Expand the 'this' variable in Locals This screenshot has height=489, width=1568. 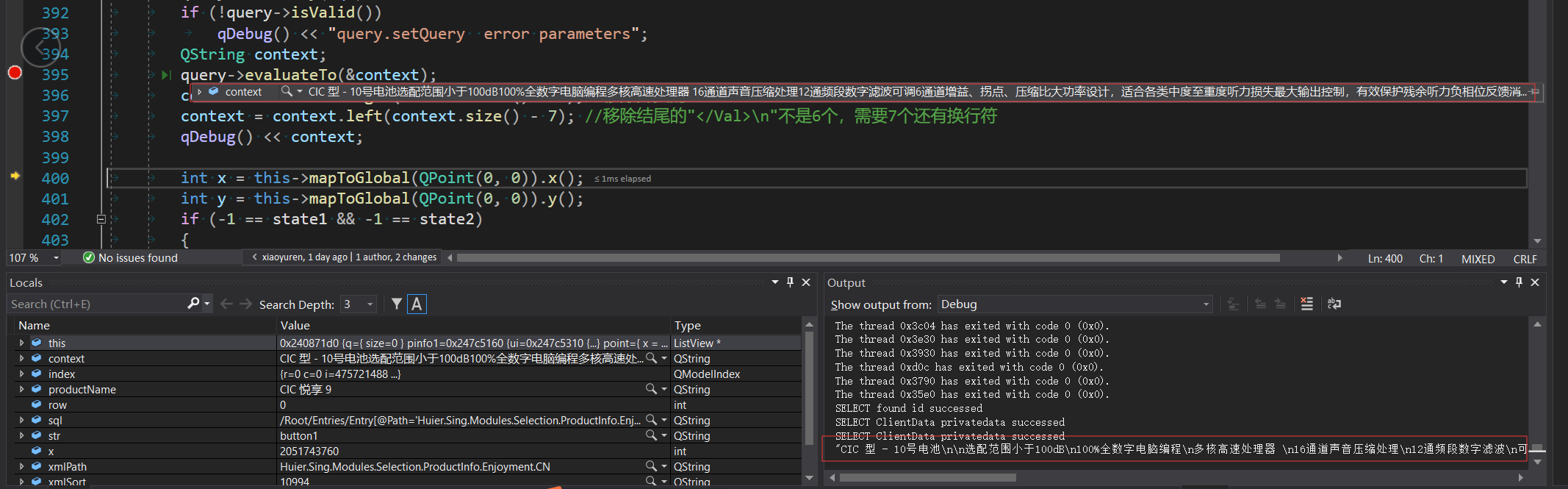pyautogui.click(x=21, y=343)
